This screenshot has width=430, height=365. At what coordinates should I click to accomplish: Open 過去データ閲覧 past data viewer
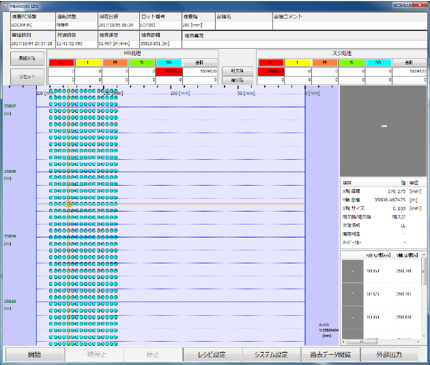click(330, 355)
